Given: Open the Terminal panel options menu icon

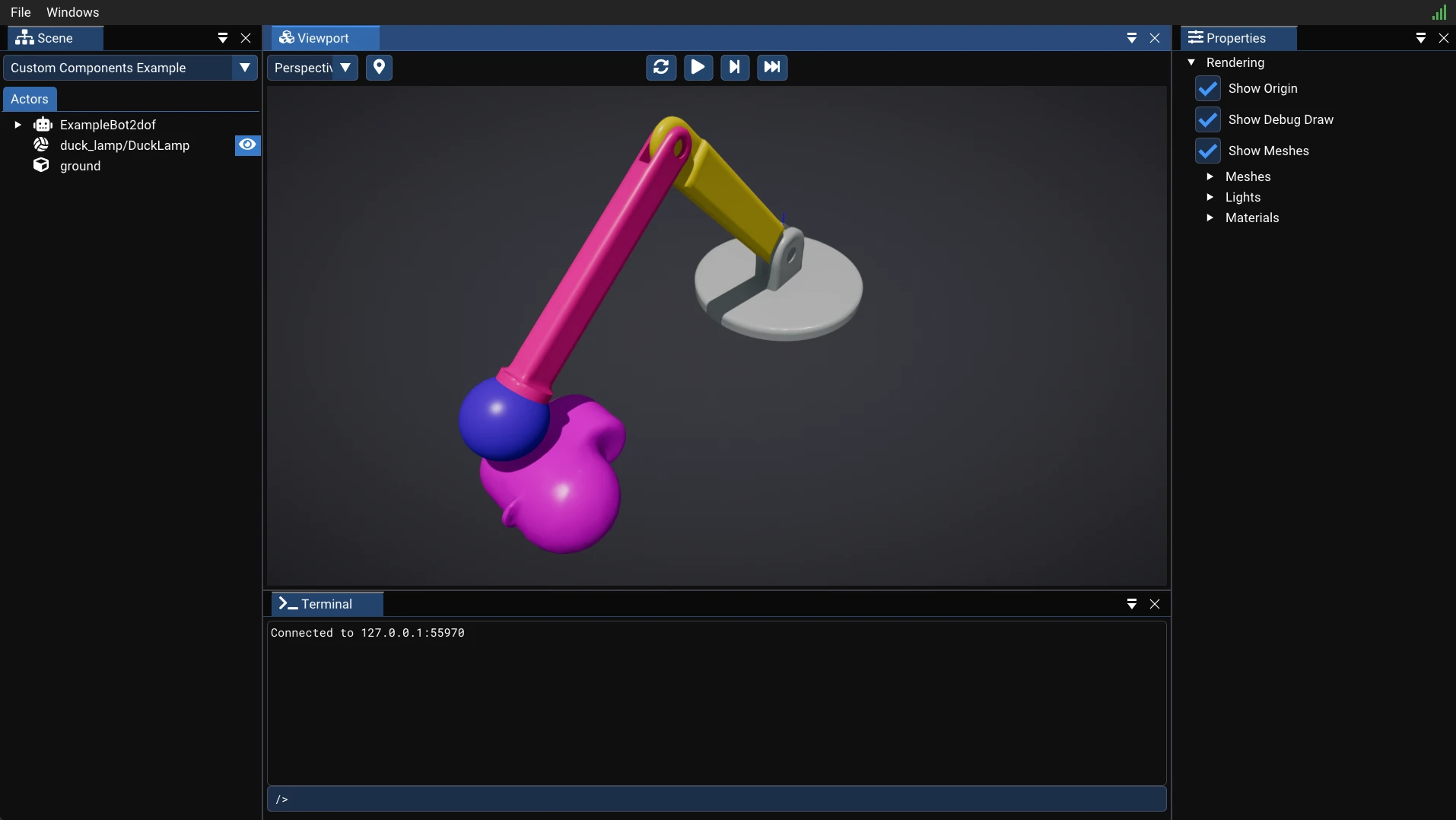Looking at the screenshot, I should (x=1132, y=604).
